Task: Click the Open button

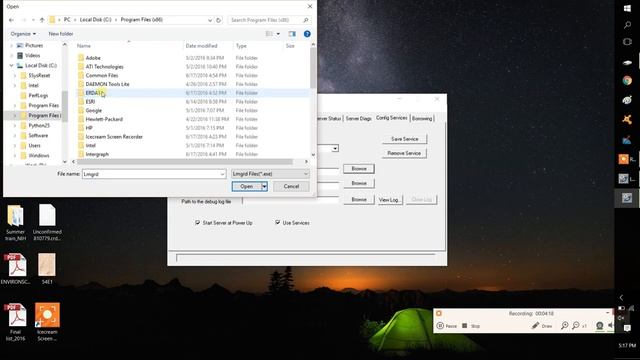Action: point(247,187)
